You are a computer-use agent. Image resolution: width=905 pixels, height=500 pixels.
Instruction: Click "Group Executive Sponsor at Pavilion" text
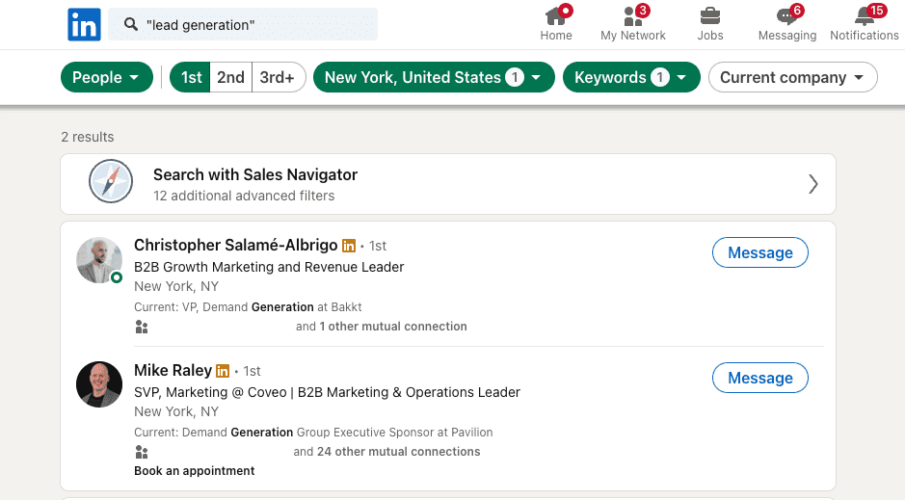click(394, 432)
